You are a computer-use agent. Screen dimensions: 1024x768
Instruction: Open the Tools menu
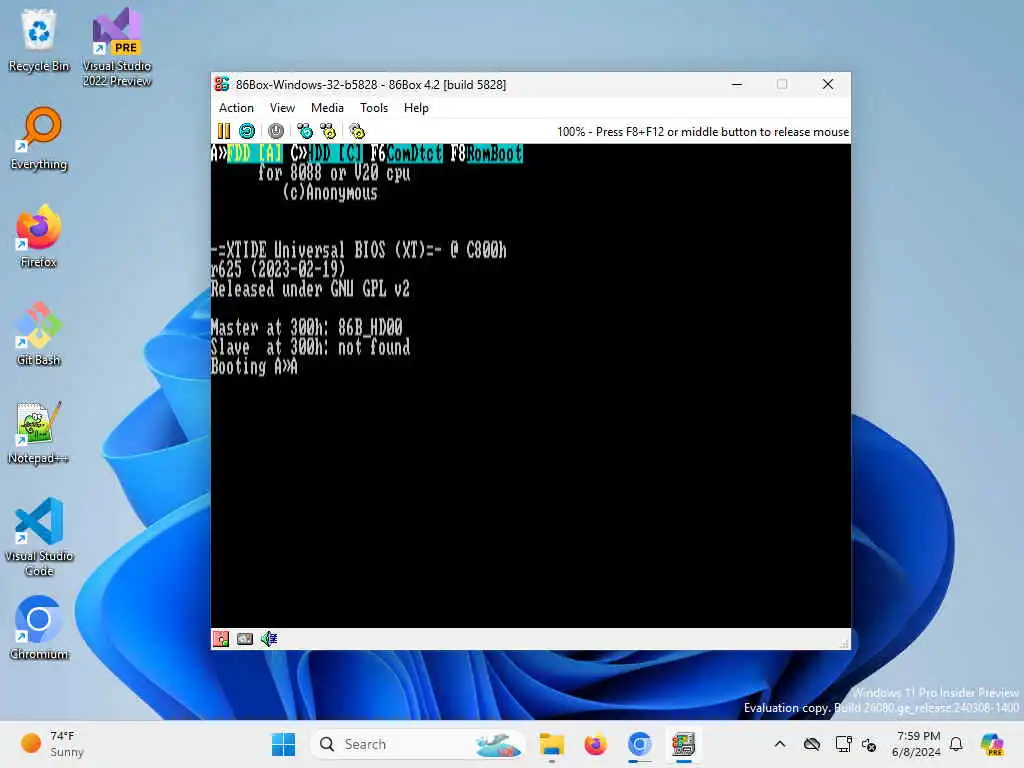374,108
